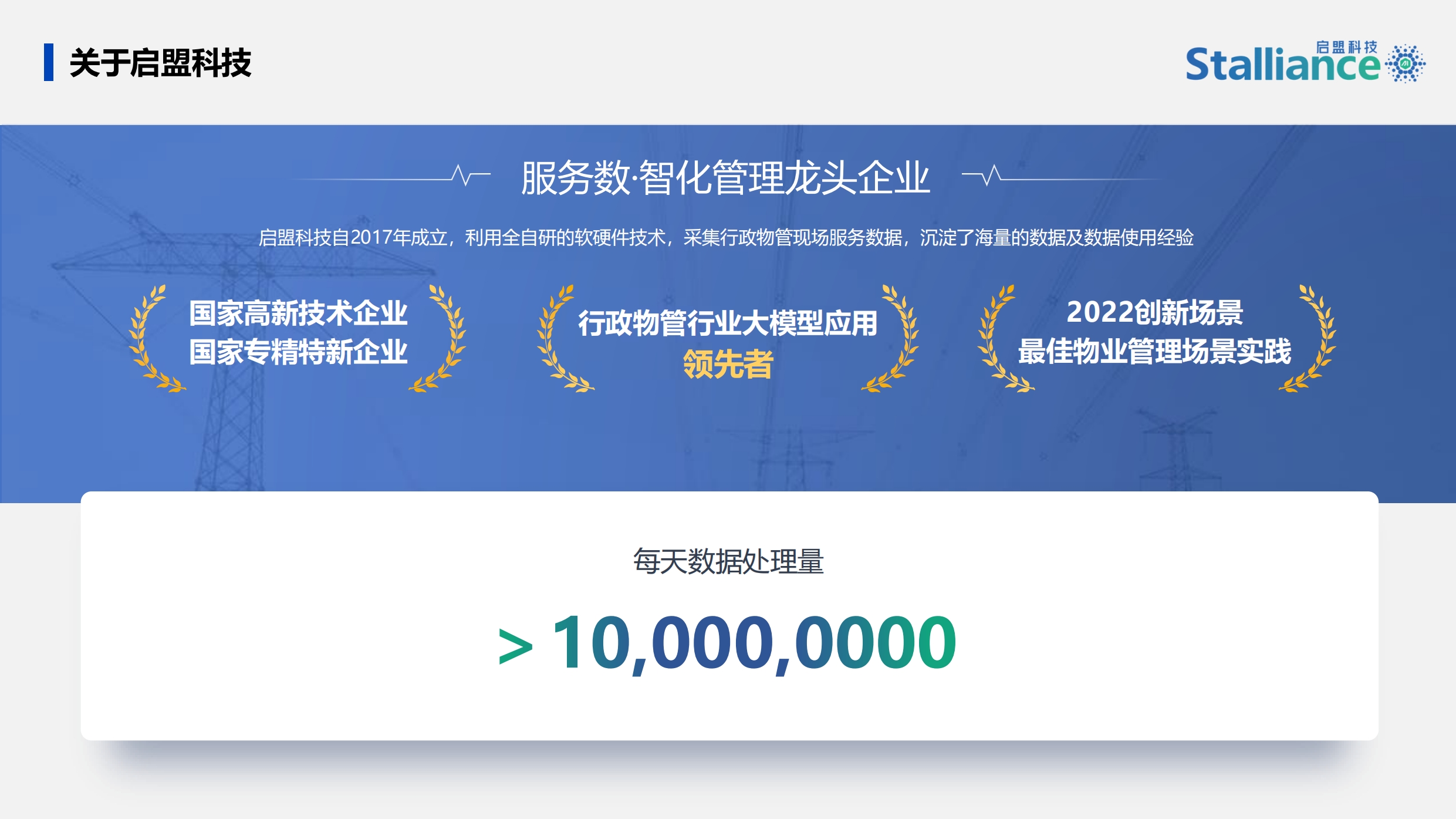Click the slide title 关于启盟科技
The height and width of the screenshot is (819, 1456).
click(x=160, y=63)
